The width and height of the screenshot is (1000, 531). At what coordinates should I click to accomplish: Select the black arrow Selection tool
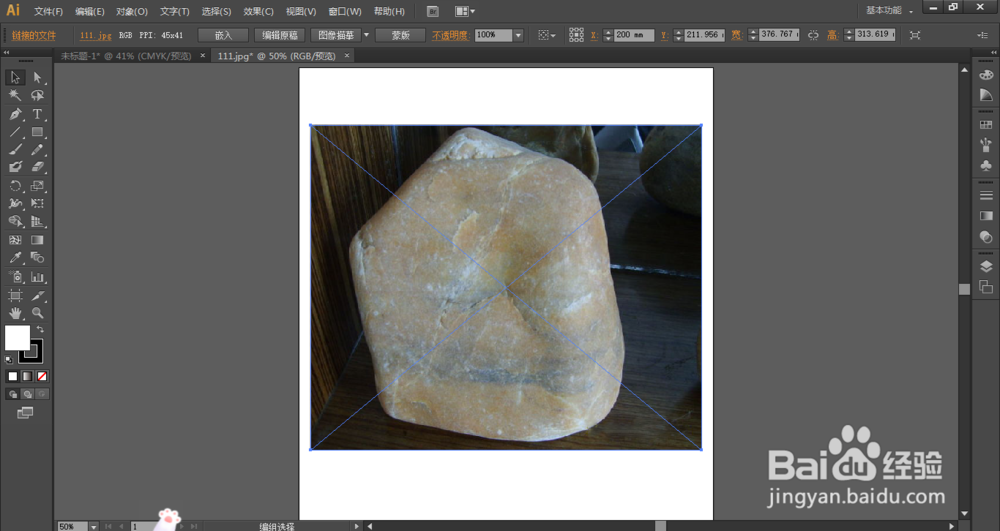(15, 77)
